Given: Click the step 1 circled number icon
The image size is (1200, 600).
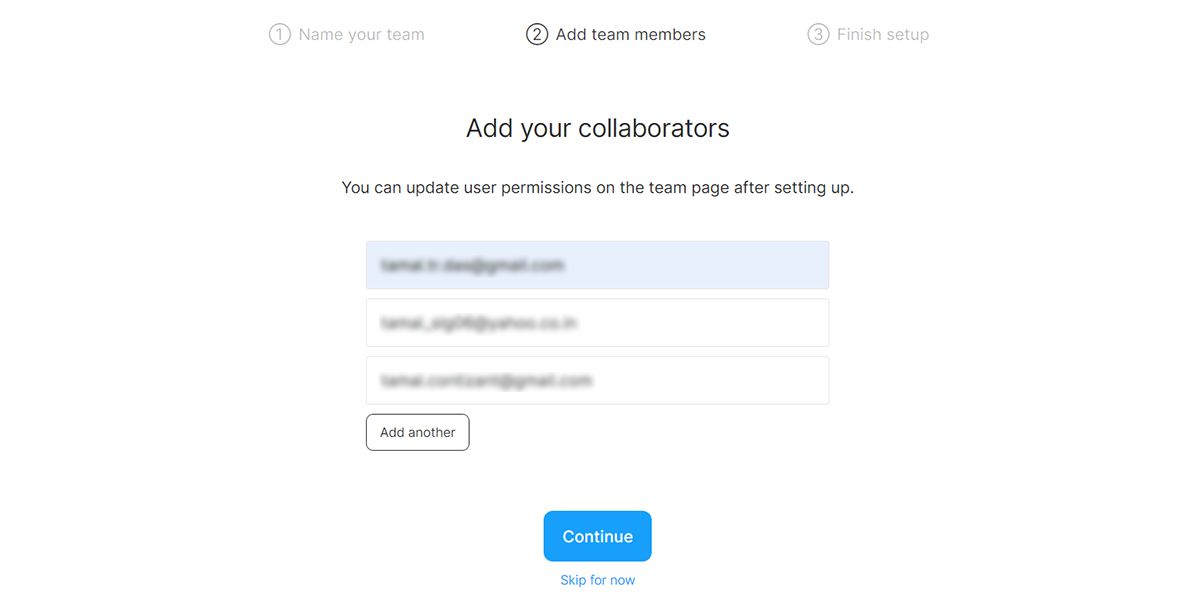Looking at the screenshot, I should (279, 35).
